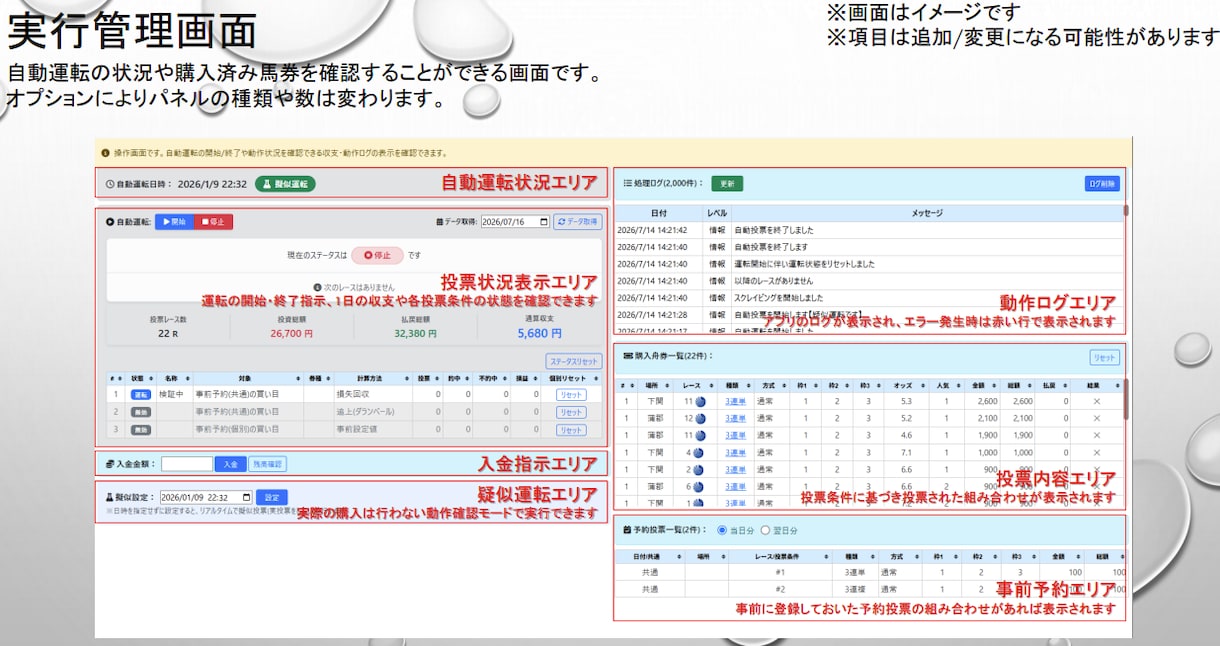Click the blue race icon for 下関 race 2
The height and width of the screenshot is (646, 1220).
click(x=699, y=469)
